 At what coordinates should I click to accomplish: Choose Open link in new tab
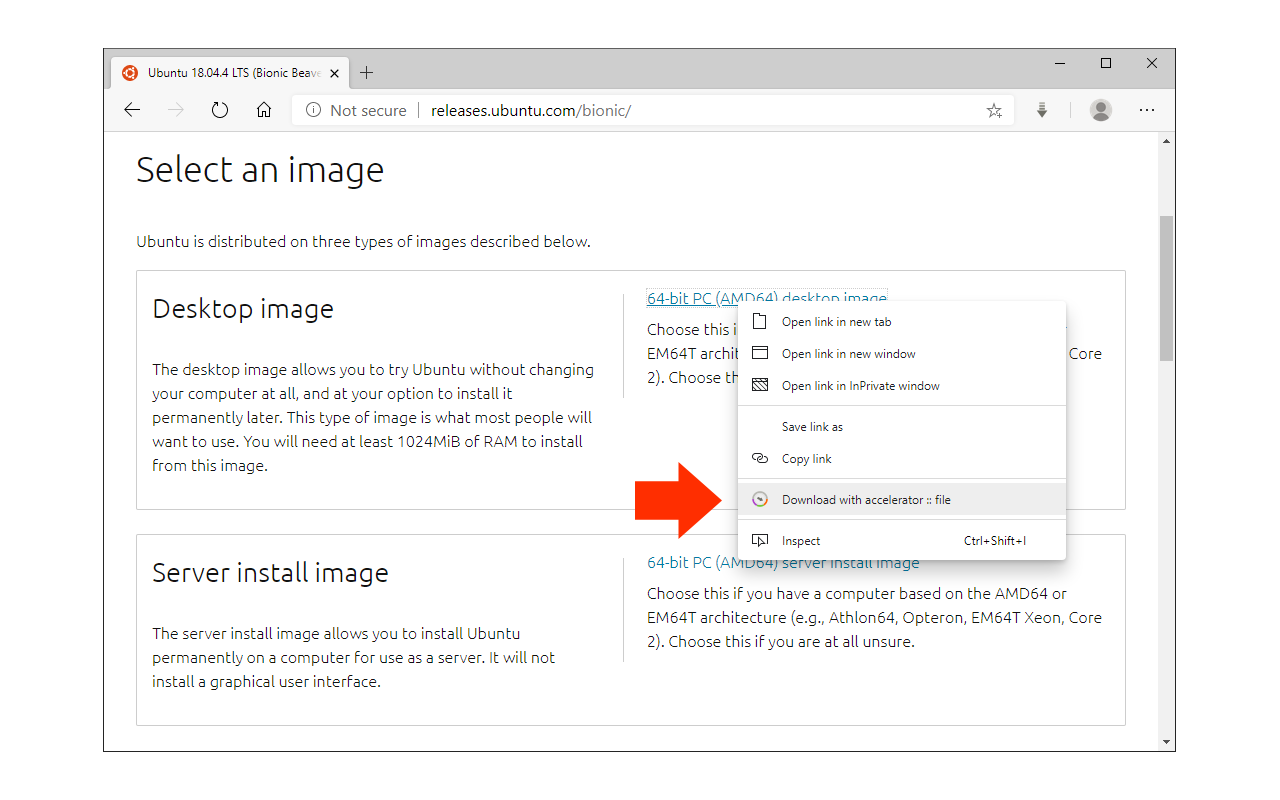902,322
